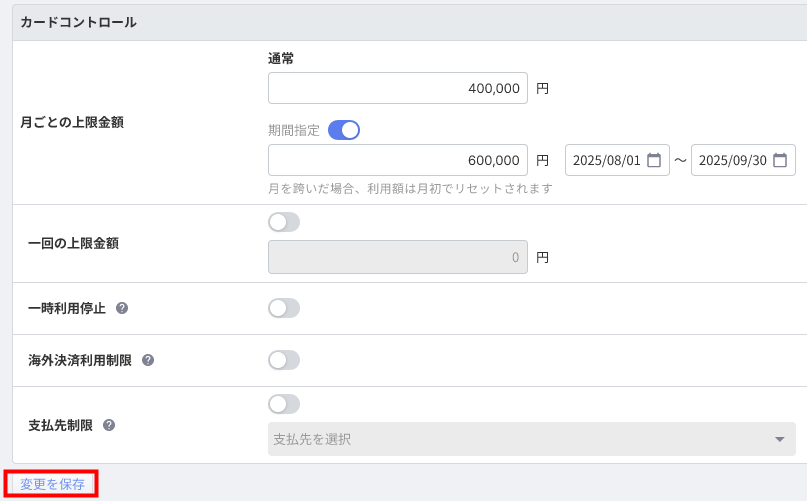Turn on the 一時利用停止 switch
The width and height of the screenshot is (807, 501).
pos(284,308)
